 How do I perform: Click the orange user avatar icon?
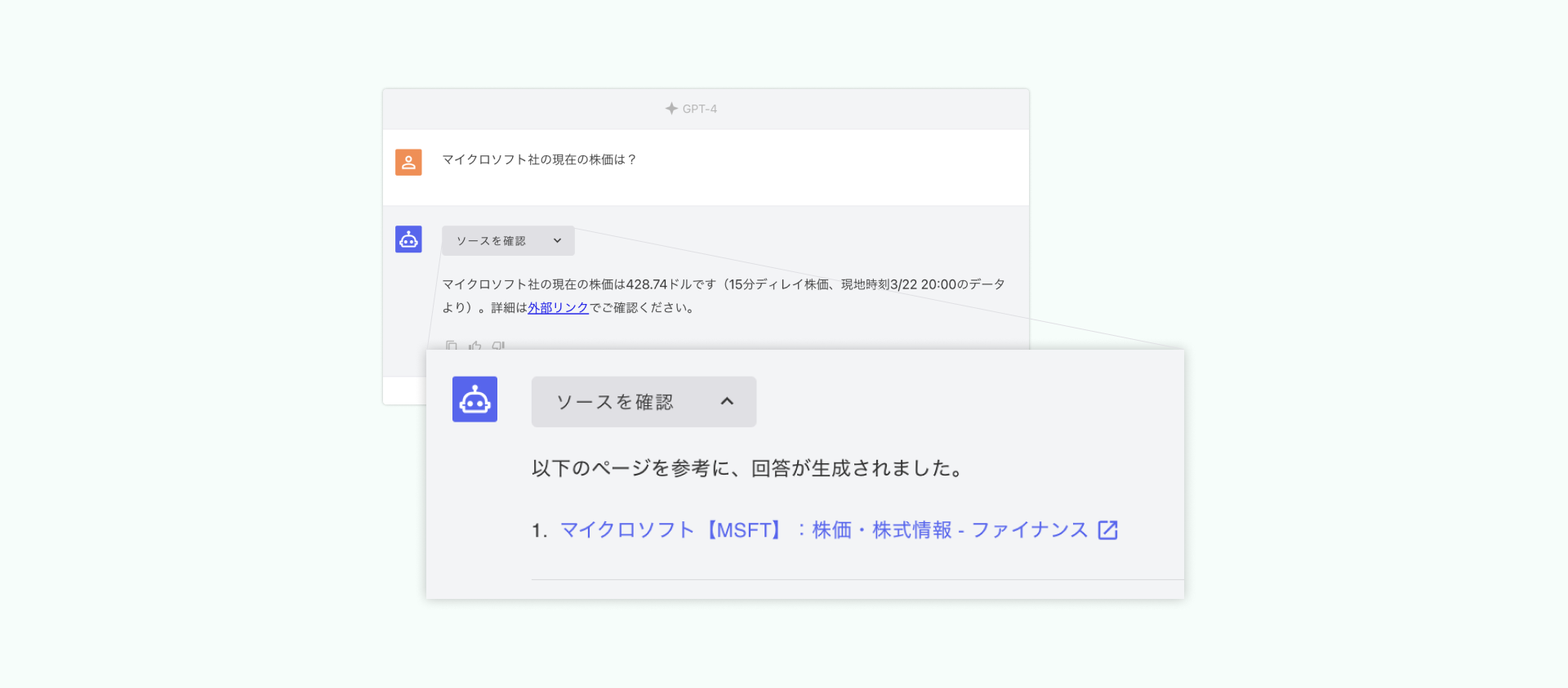coord(408,162)
